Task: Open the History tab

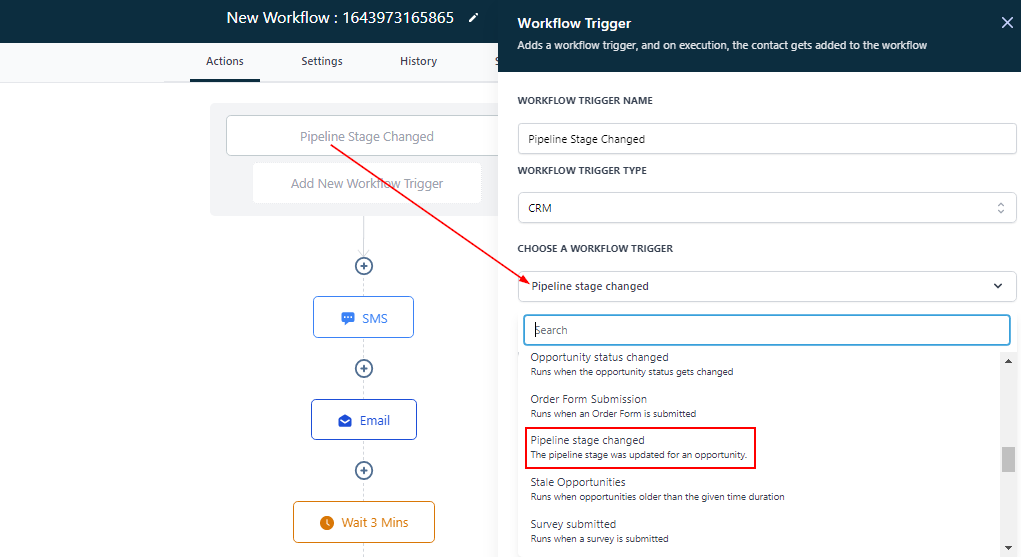Action: 418,62
